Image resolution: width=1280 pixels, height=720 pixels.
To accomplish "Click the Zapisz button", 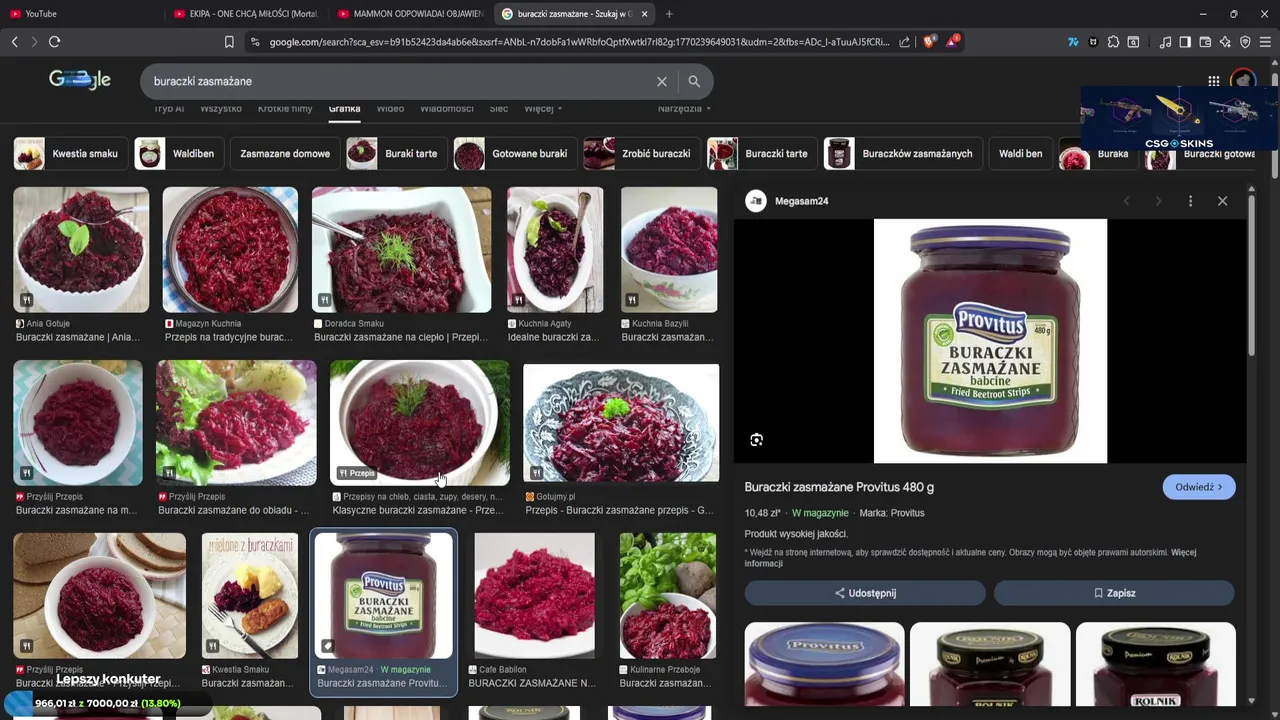I will click(1114, 593).
